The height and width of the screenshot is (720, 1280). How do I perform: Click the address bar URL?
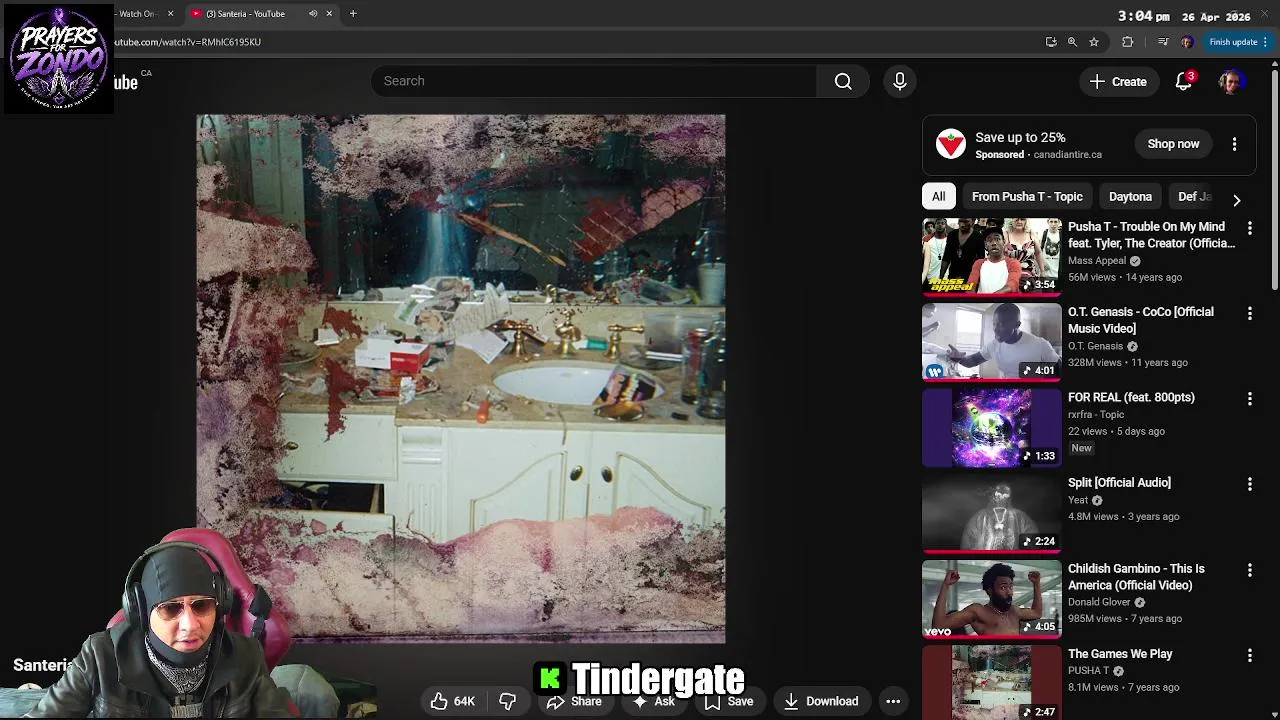(187, 42)
